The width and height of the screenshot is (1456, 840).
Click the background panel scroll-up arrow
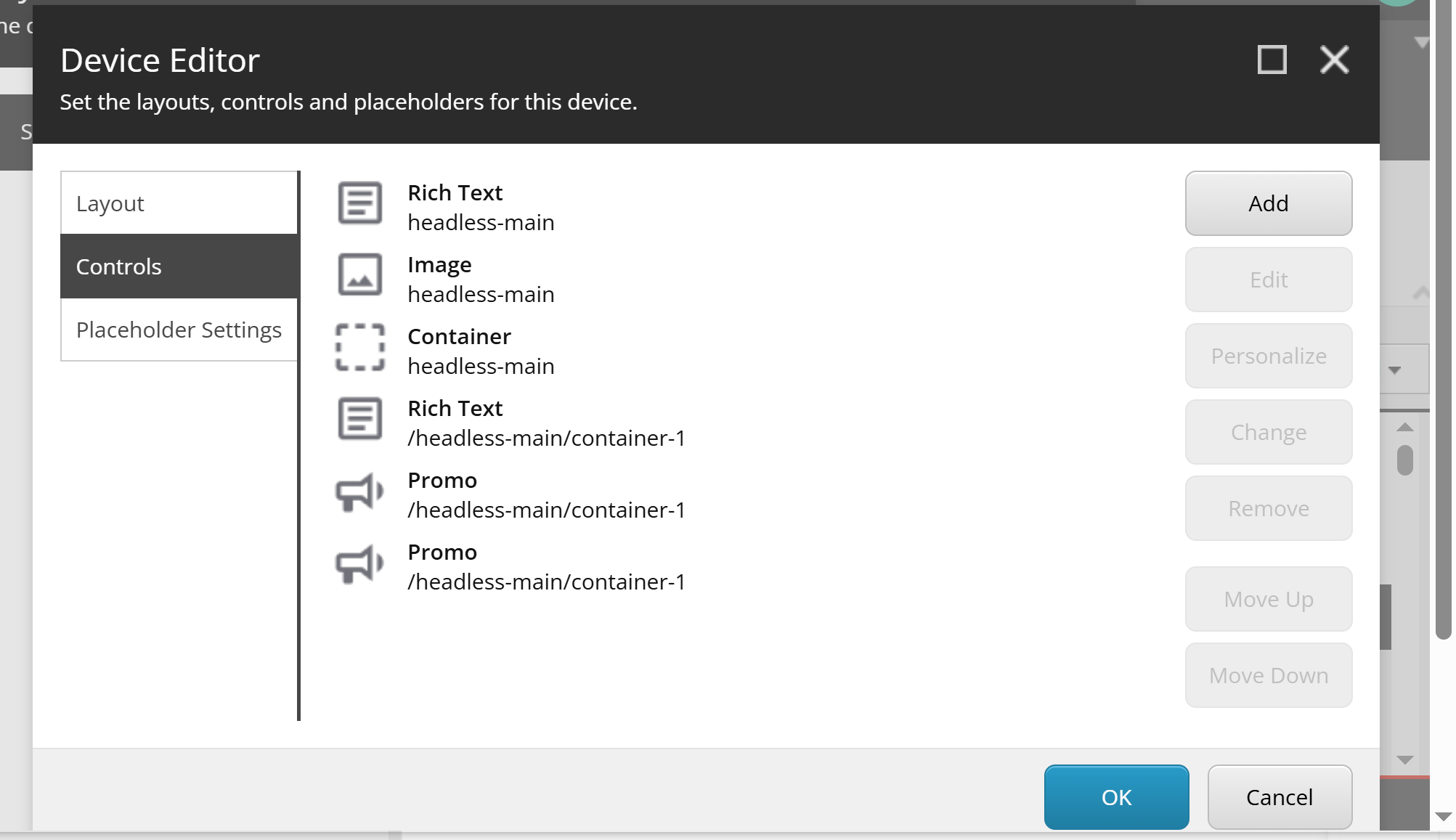pyautogui.click(x=1405, y=427)
